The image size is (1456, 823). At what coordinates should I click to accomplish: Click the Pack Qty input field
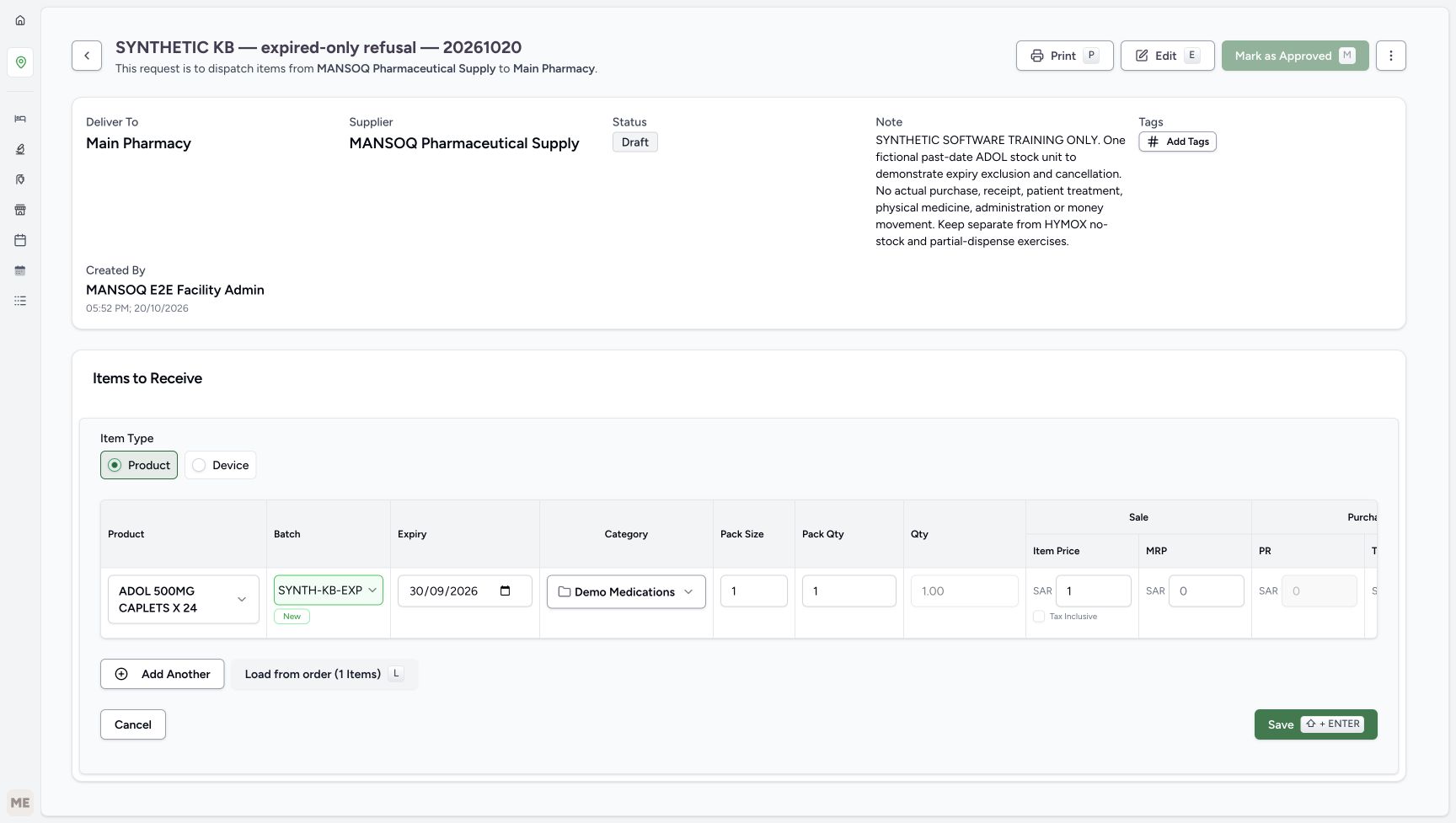point(848,591)
